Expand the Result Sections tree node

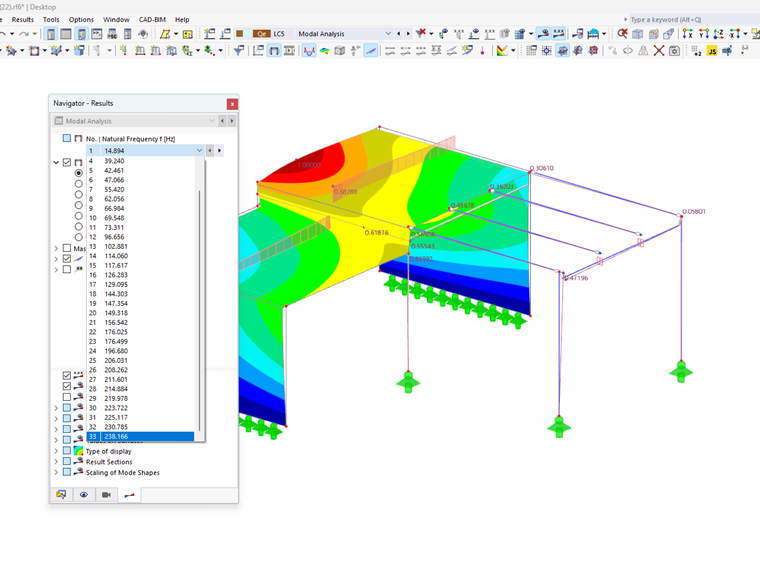pyautogui.click(x=56, y=461)
